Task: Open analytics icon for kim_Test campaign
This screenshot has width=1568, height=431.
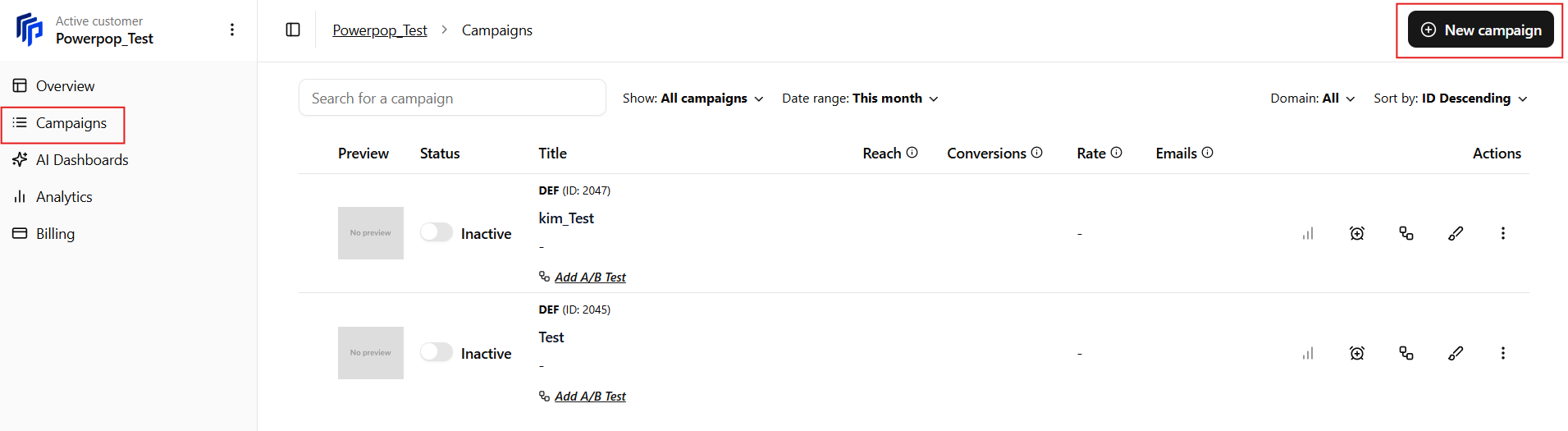Action: 1308,233
